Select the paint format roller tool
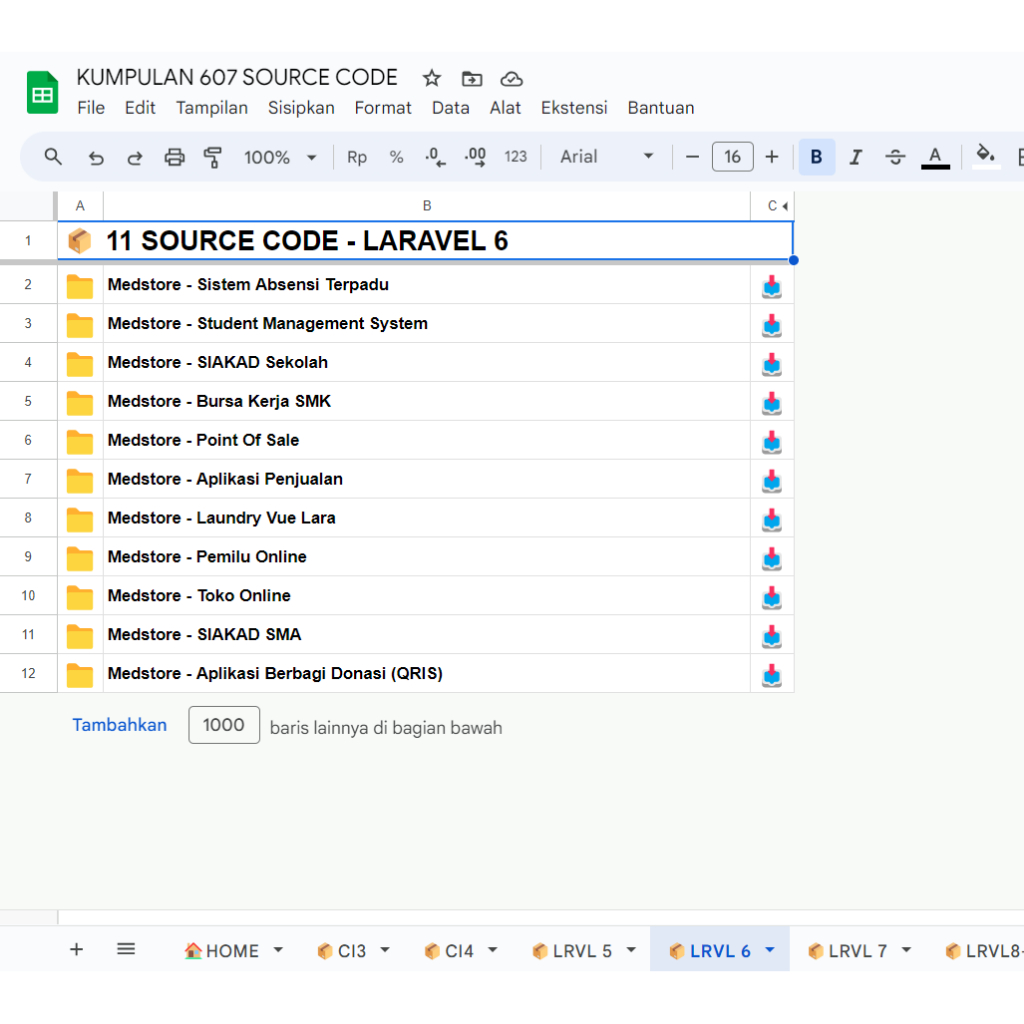Screen dimensions: 1024x1024 (212, 157)
